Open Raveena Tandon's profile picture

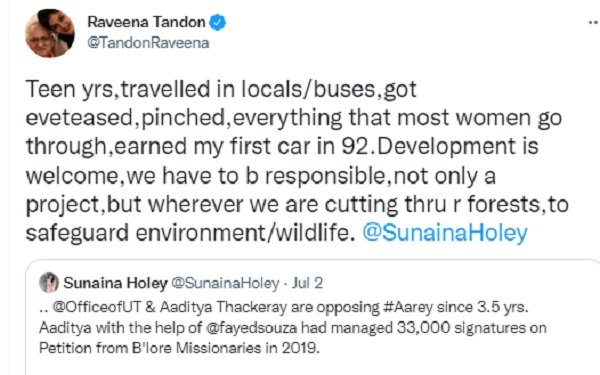[x=50, y=33]
